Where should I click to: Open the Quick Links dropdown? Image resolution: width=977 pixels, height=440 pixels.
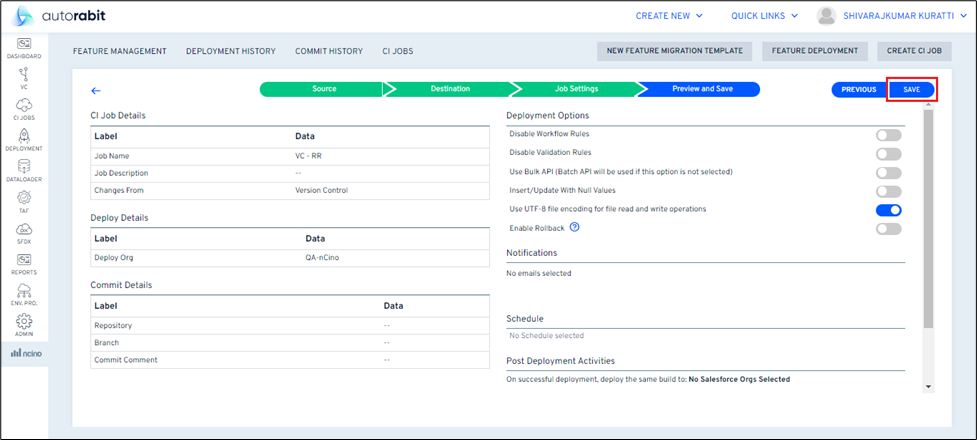coord(764,16)
